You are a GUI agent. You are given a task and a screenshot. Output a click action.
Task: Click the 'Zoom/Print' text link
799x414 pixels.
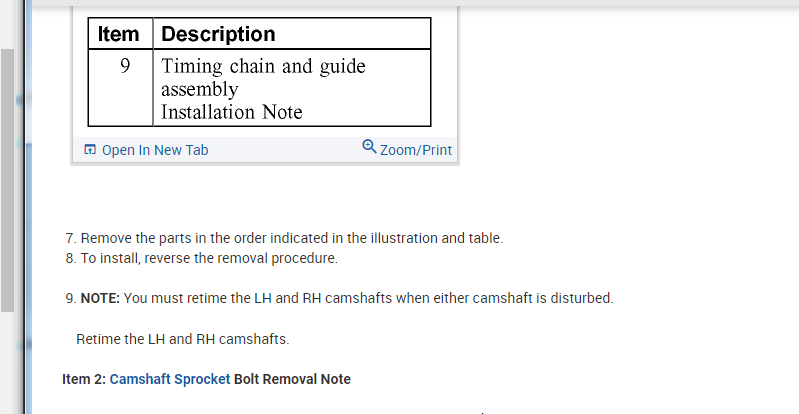tap(416, 150)
